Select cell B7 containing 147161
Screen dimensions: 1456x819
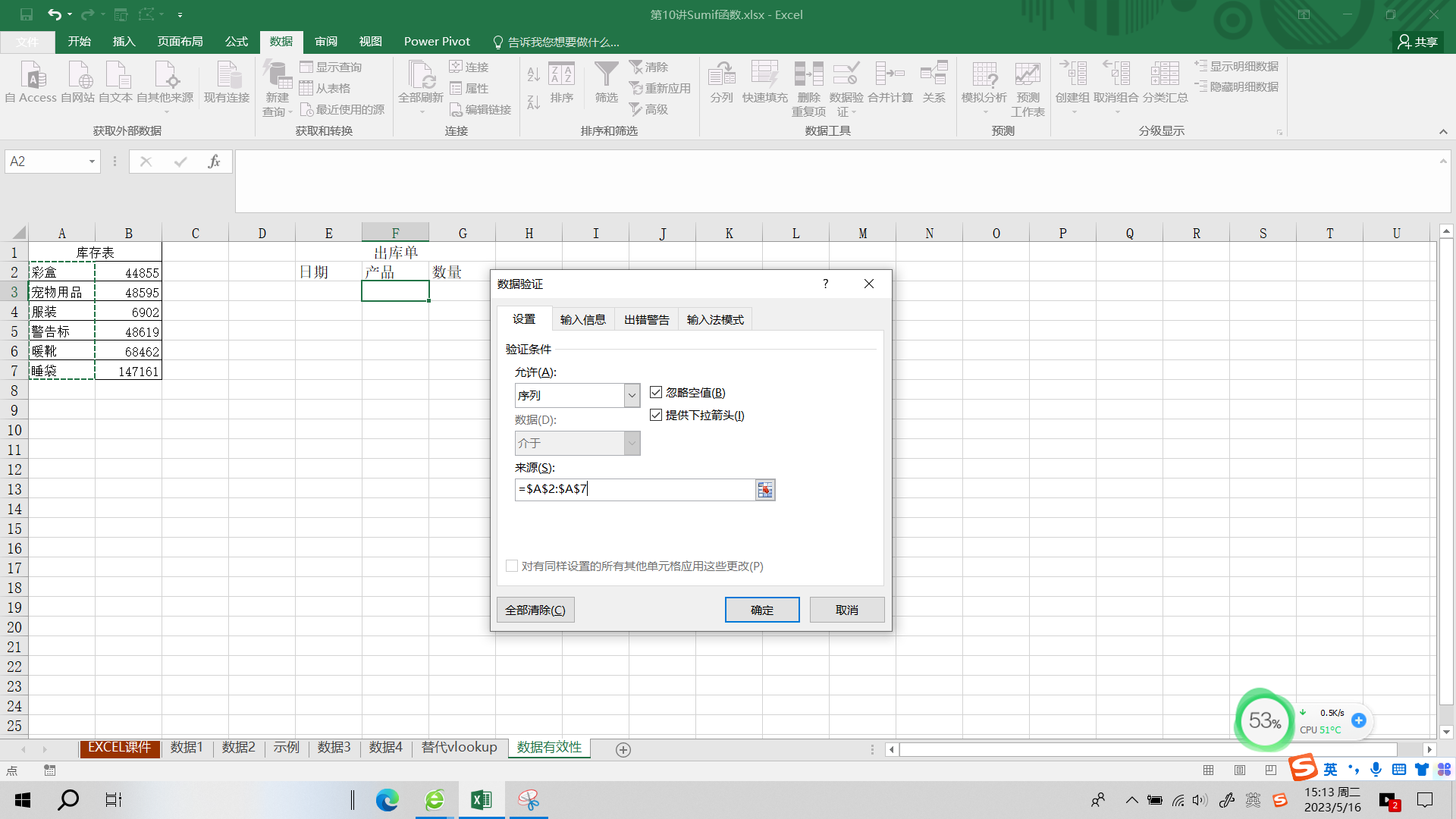(x=128, y=371)
